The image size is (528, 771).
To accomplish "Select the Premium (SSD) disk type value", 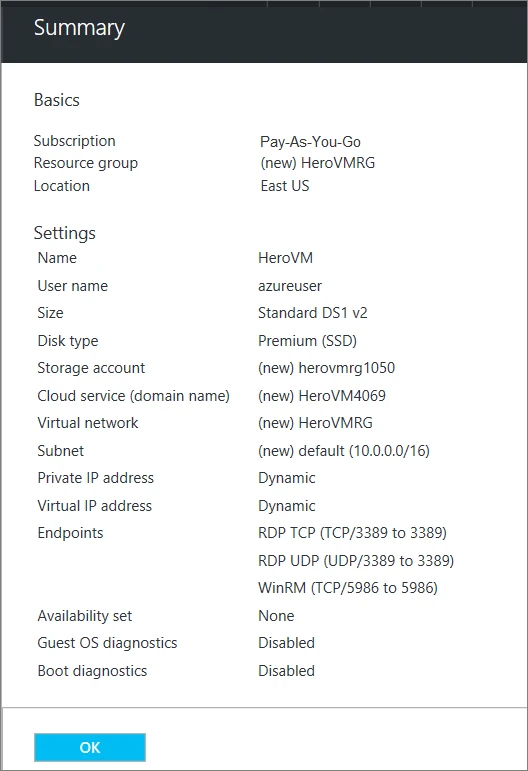I will 307,341.
